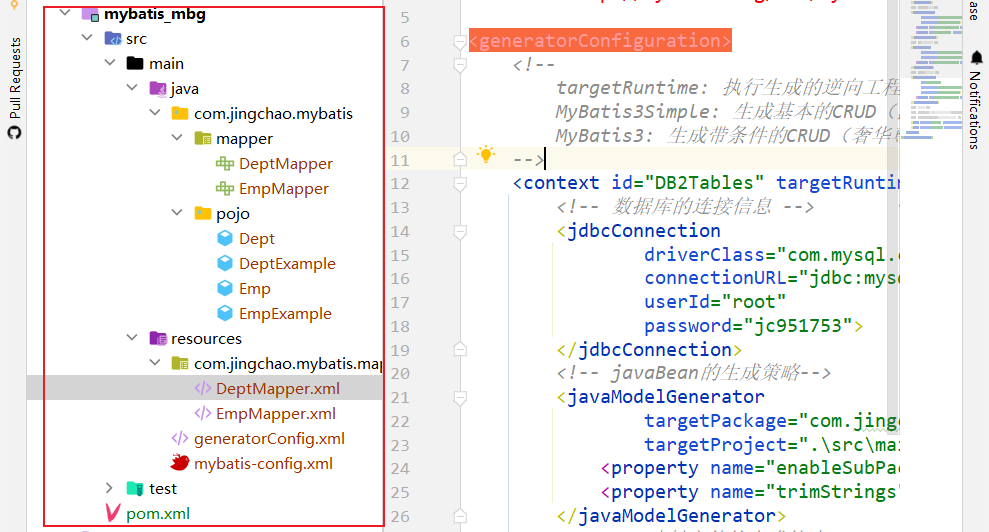Collapse the java source folder arrow

click(x=132, y=88)
